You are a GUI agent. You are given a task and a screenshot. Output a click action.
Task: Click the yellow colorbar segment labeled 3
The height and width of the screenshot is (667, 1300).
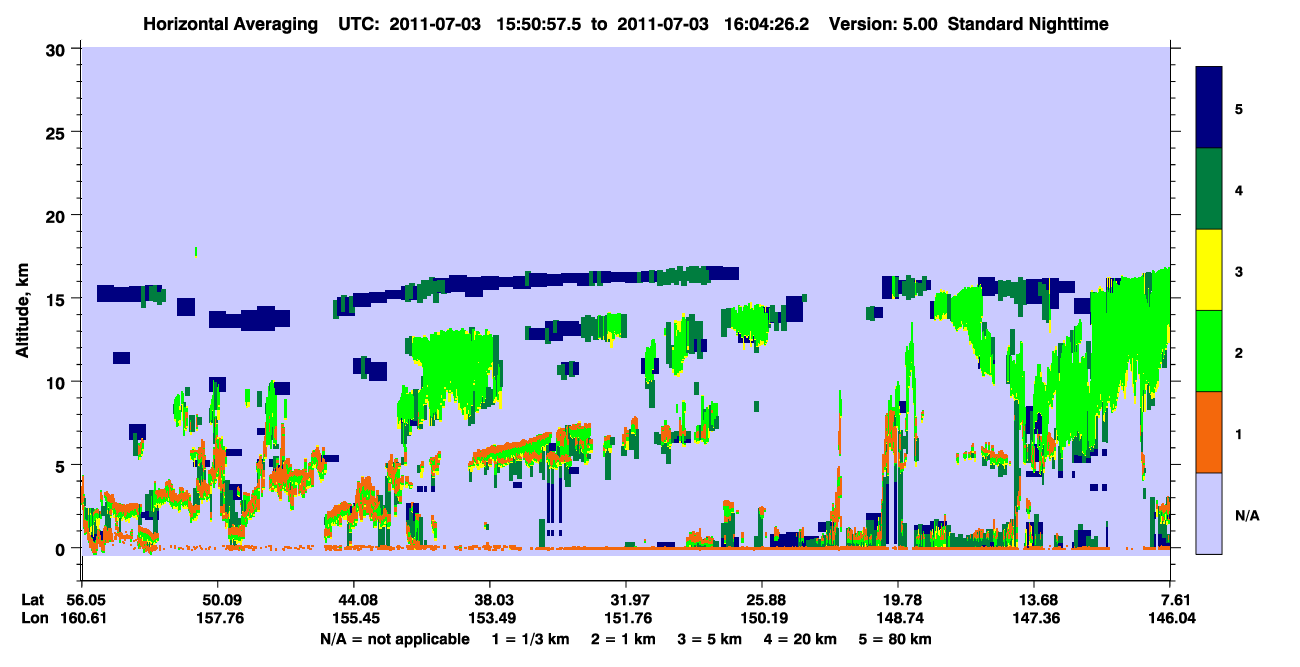1209,270
